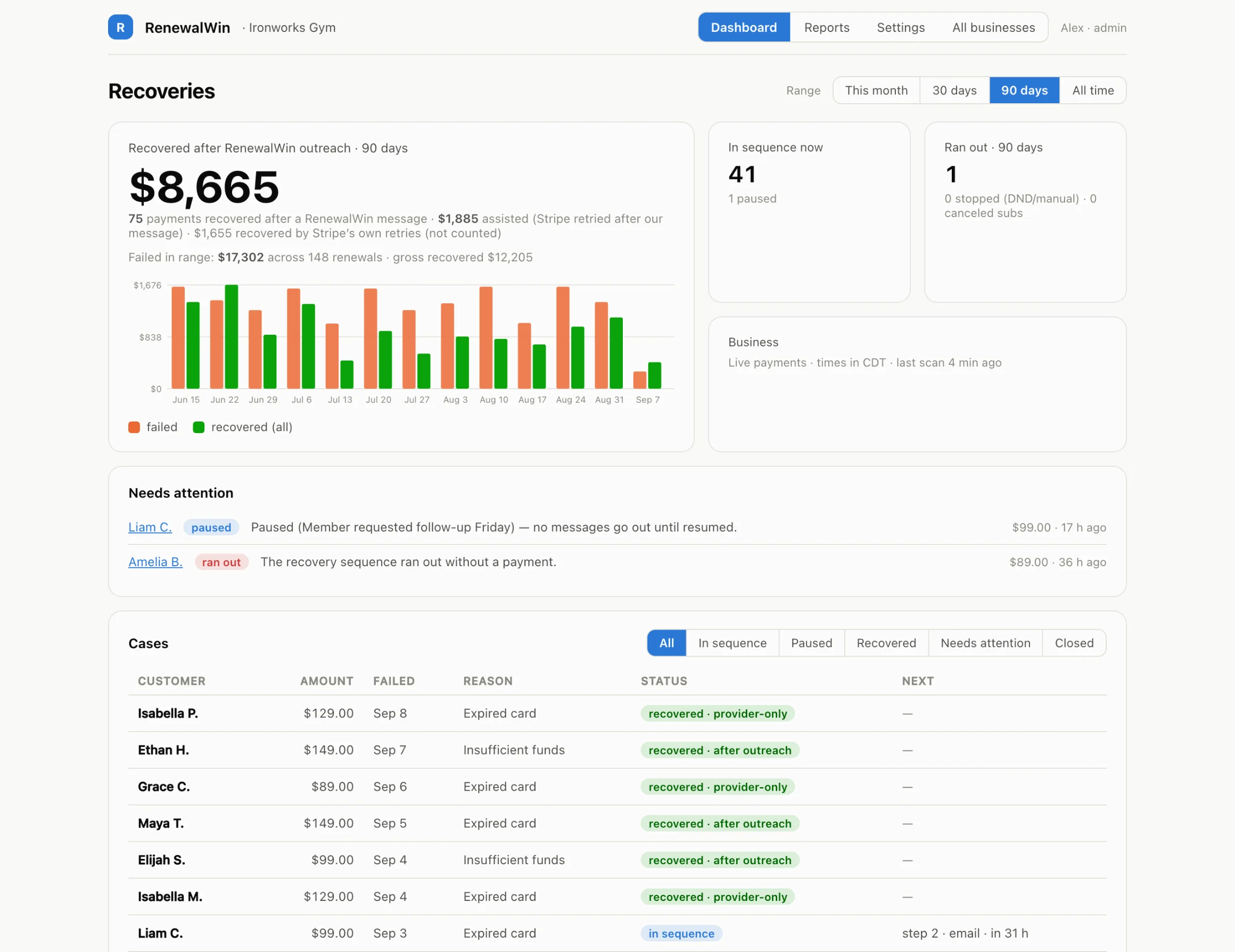Viewport: 1235px width, 952px height.
Task: Select the Maya T. case row
Action: click(617, 824)
